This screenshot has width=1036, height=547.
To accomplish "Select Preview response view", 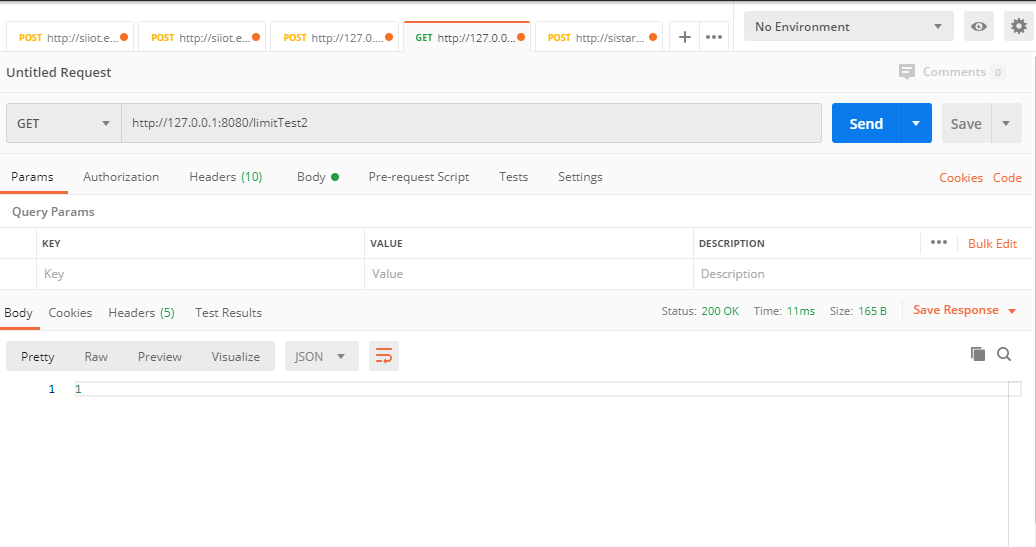I will pyautogui.click(x=159, y=356).
